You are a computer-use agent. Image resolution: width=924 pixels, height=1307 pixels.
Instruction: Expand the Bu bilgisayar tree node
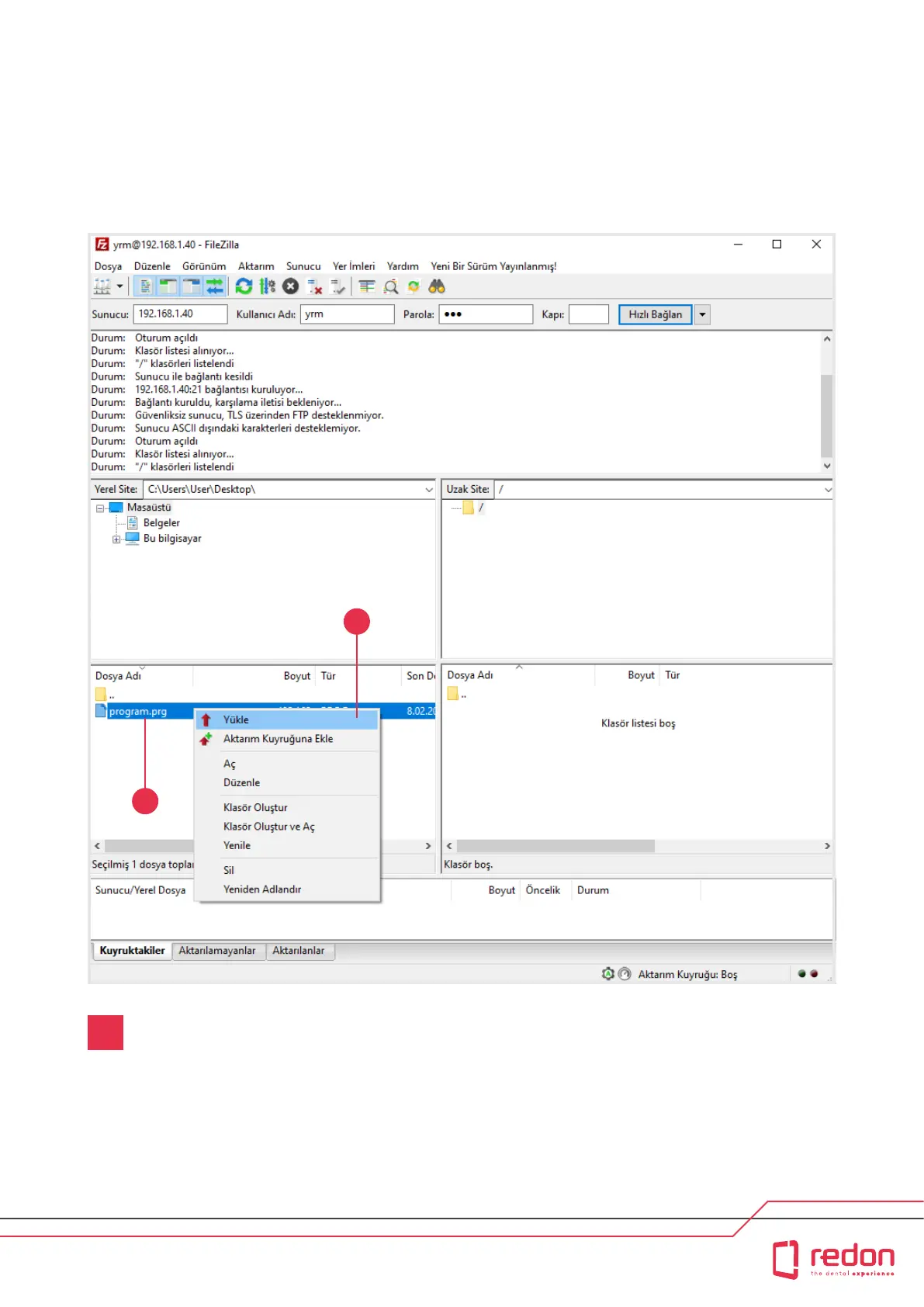point(116,539)
